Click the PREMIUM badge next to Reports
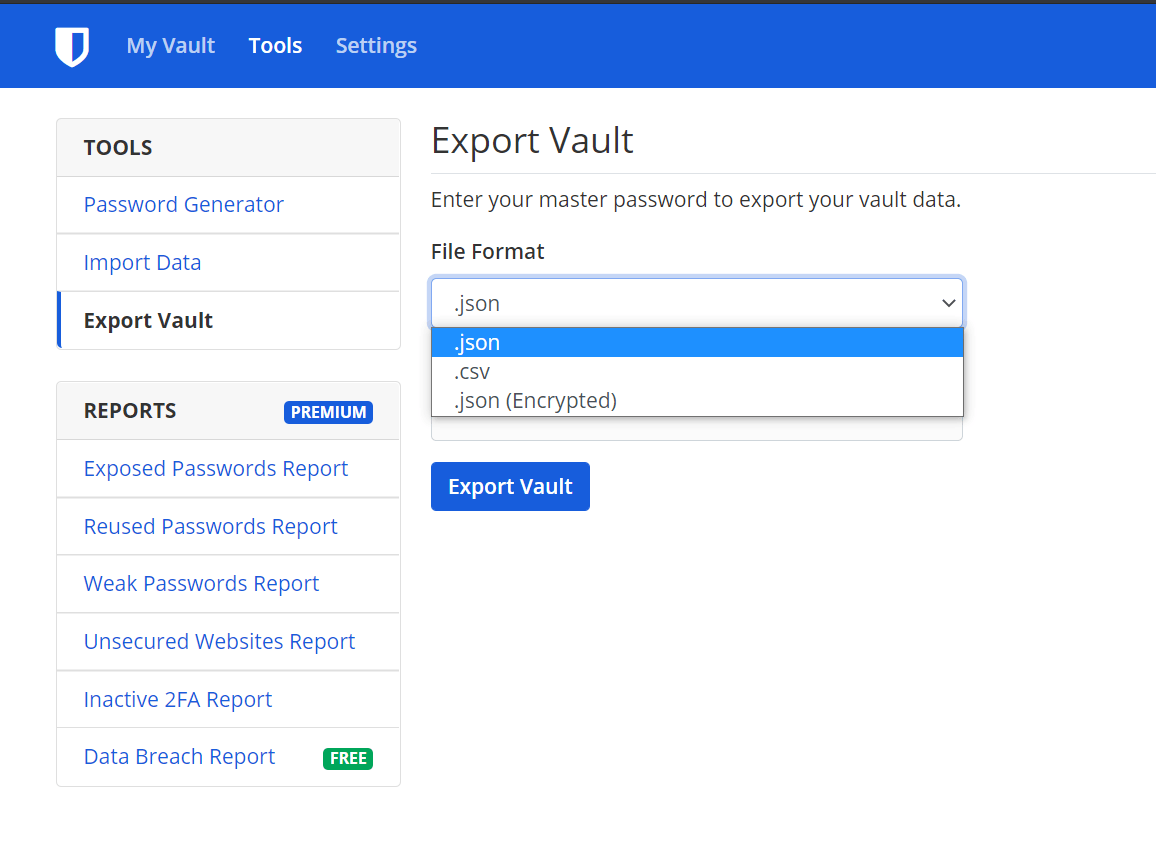The image size is (1156, 847). coord(329,412)
